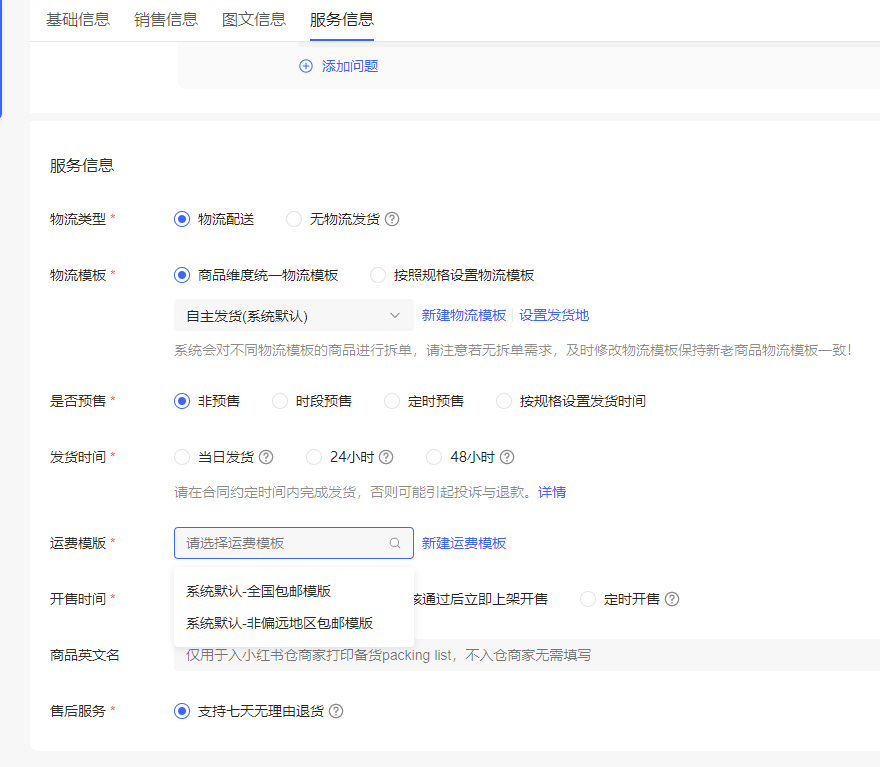Screen dimensions: 880x767
Task: Click the help icon beside 定时开售
Action: pyautogui.click(x=672, y=599)
